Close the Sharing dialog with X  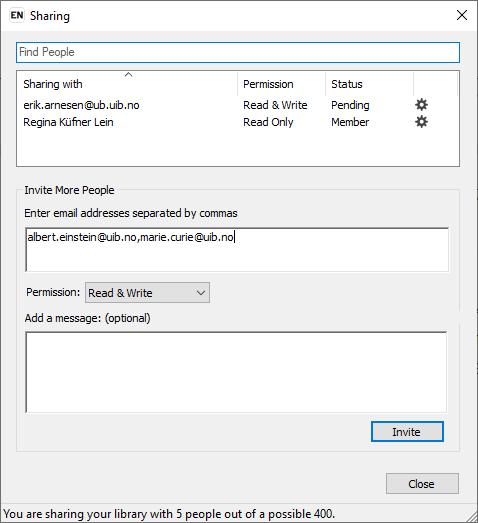pos(462,15)
